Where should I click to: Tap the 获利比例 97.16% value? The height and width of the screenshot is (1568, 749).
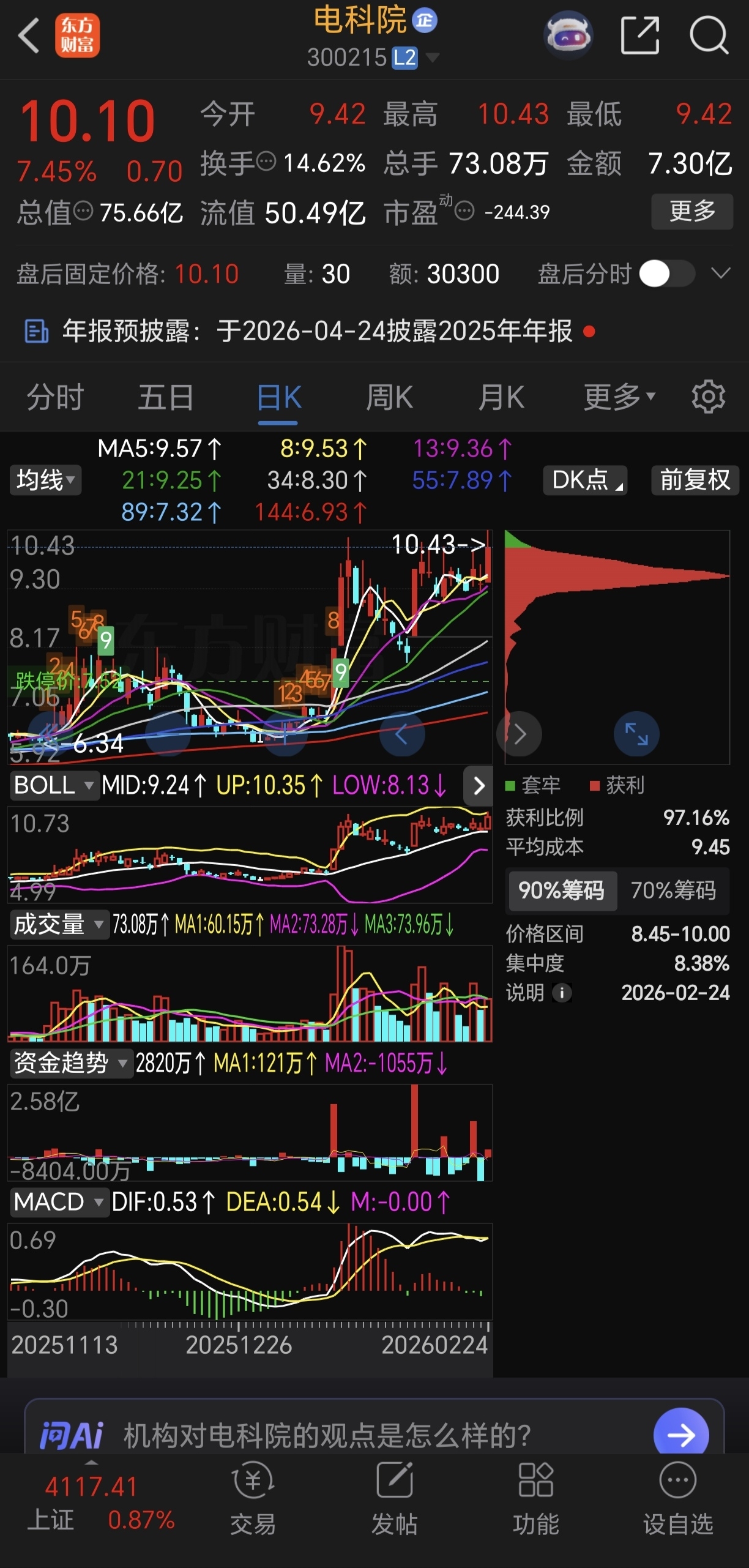tap(696, 817)
